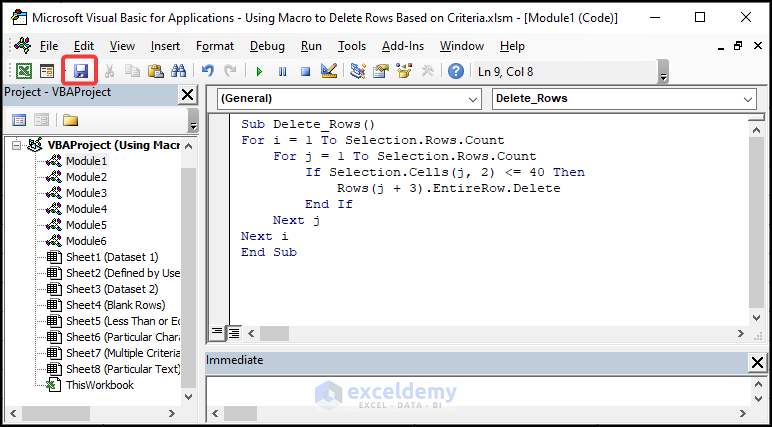772x427 pixels.
Task: Collapse the VBAProject tree node
Action: coord(17,145)
